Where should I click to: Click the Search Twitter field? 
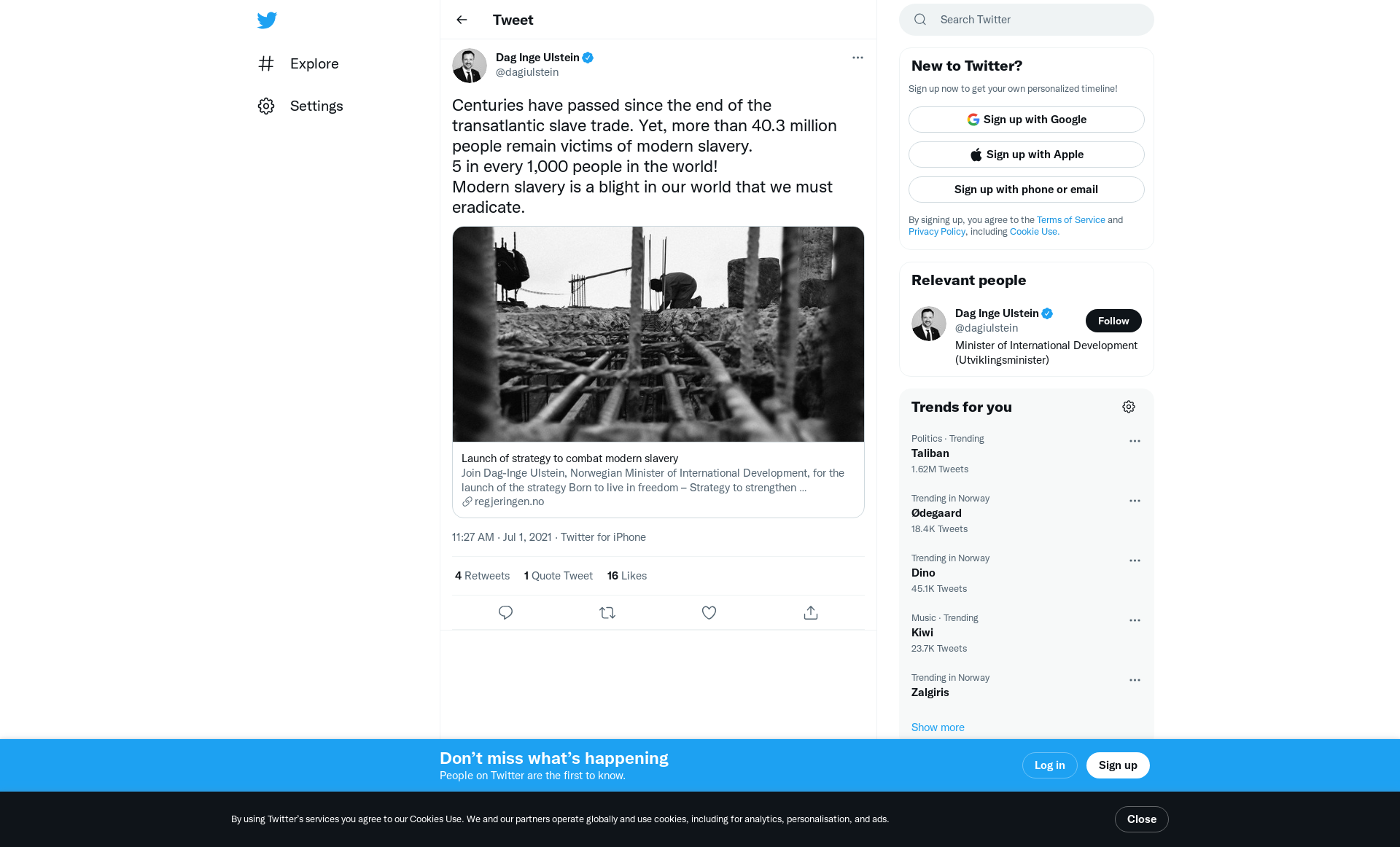tap(1035, 20)
